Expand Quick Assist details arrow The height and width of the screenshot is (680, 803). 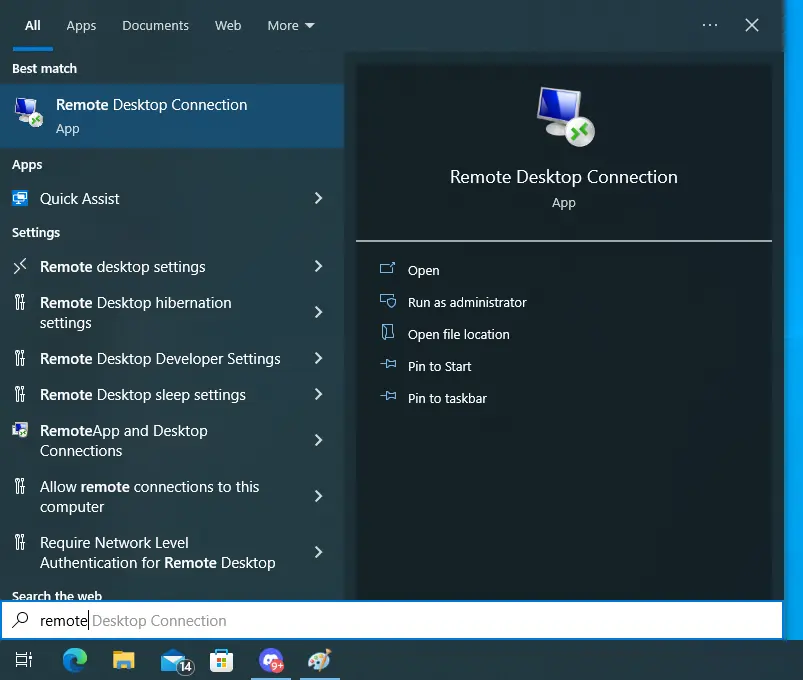click(318, 198)
